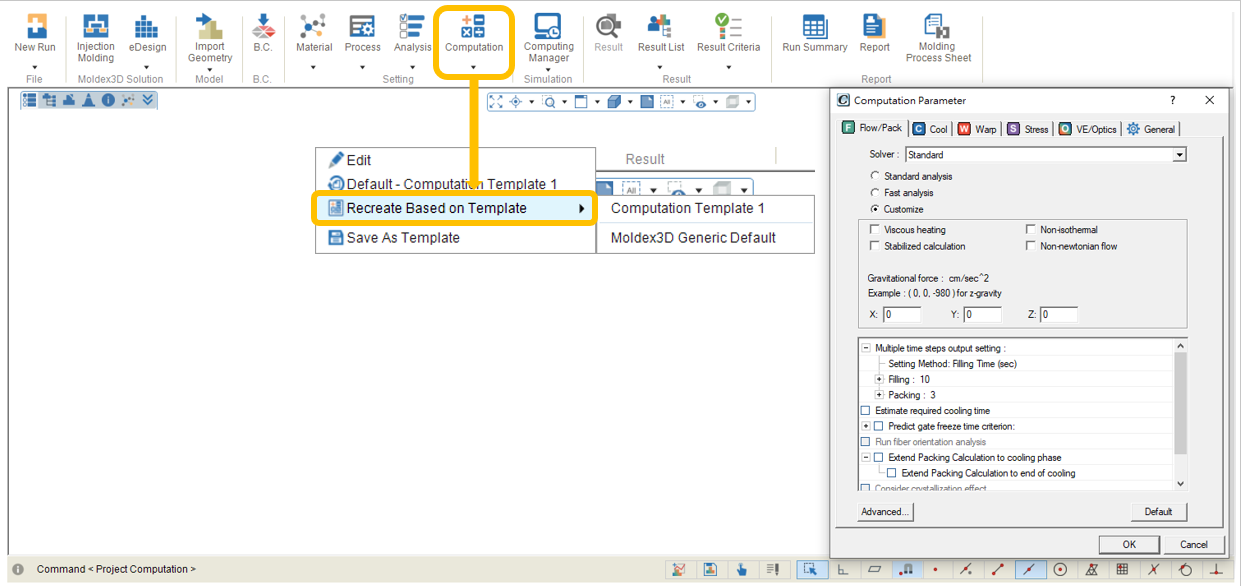
Task: Click the fit-to-window view icon
Action: point(497,101)
